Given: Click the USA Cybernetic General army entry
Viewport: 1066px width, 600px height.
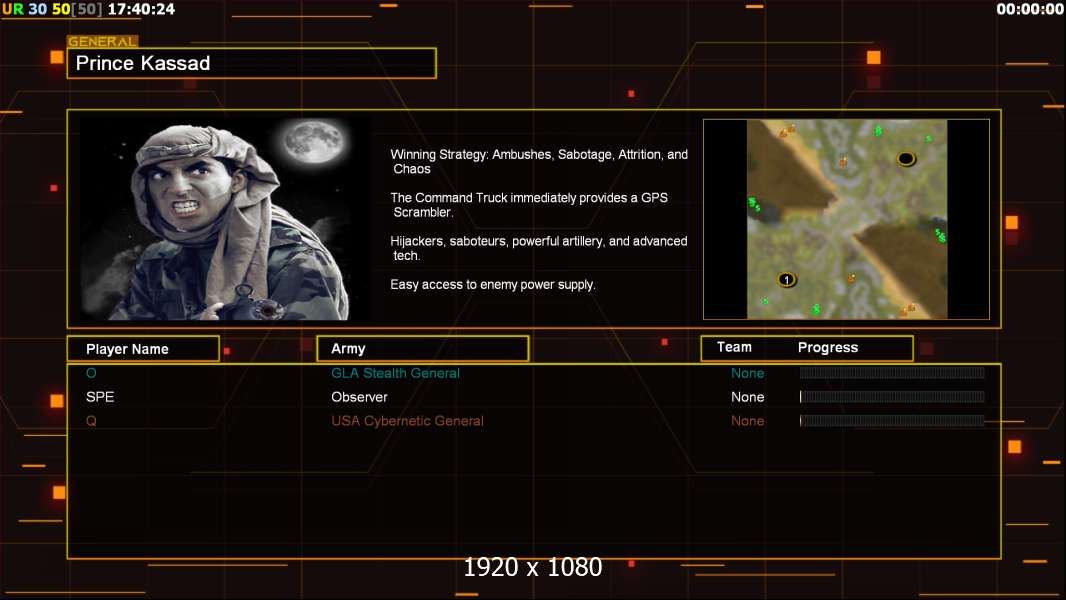Looking at the screenshot, I should coord(407,421).
